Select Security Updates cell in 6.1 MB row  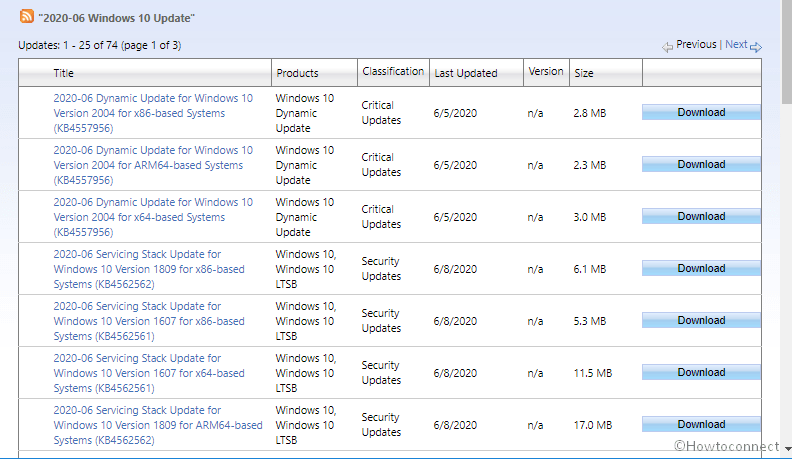coord(381,269)
